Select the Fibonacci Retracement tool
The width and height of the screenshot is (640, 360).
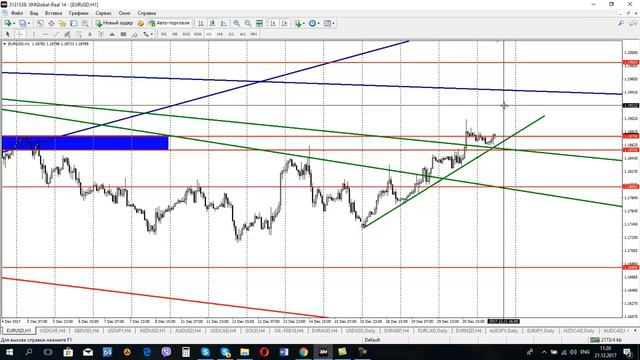pyautogui.click(x=79, y=34)
